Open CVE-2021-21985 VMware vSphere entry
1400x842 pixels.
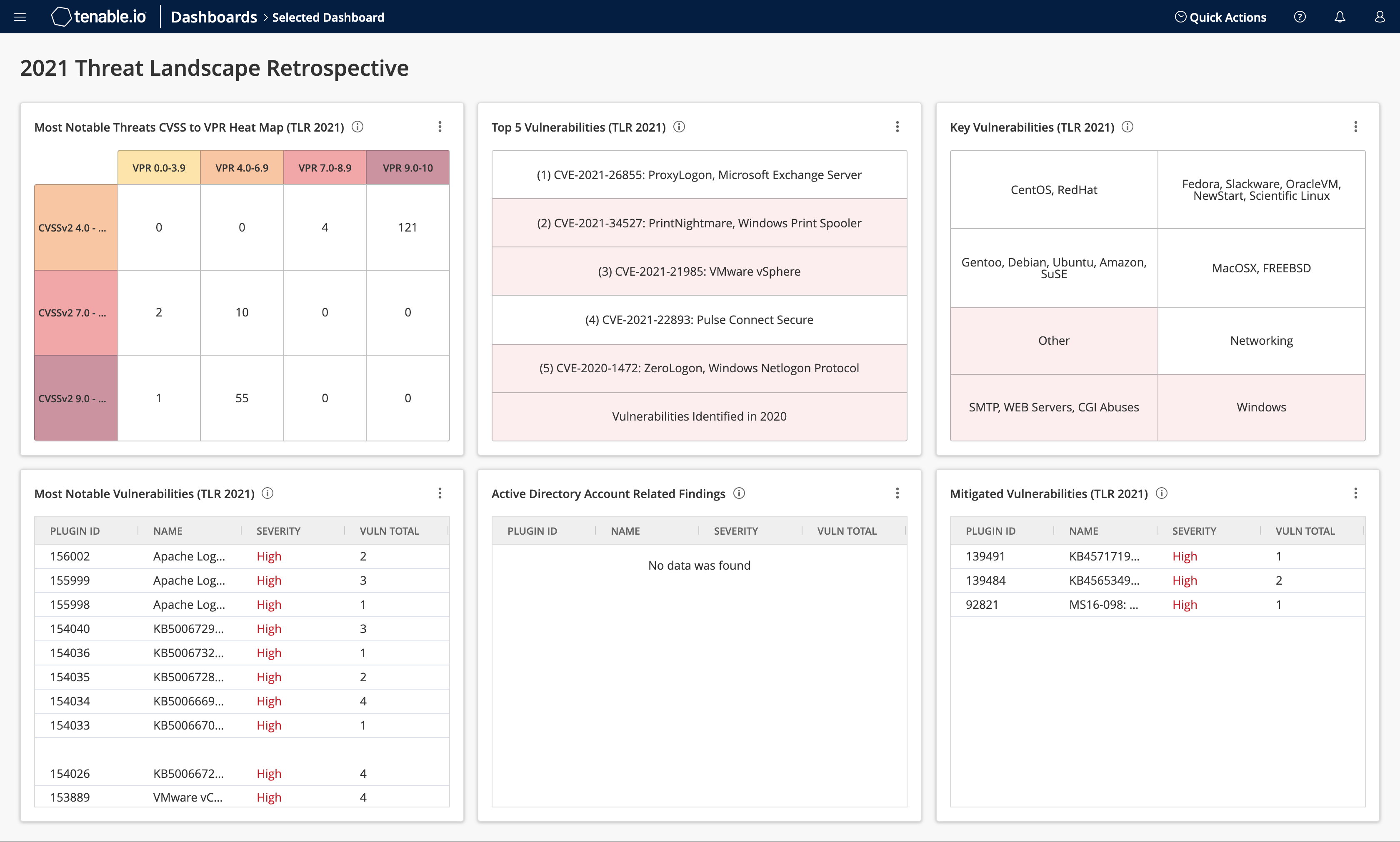[x=700, y=271]
